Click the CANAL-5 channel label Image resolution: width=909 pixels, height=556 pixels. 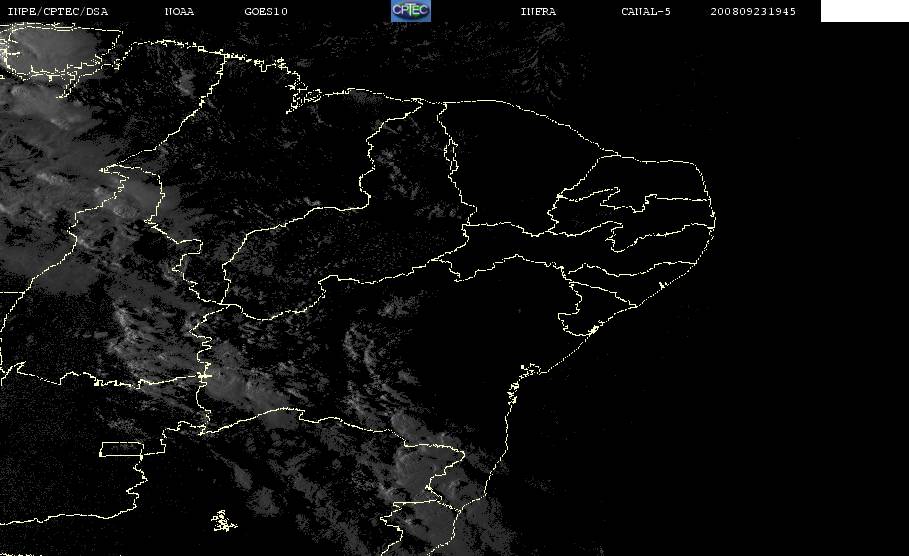point(646,11)
